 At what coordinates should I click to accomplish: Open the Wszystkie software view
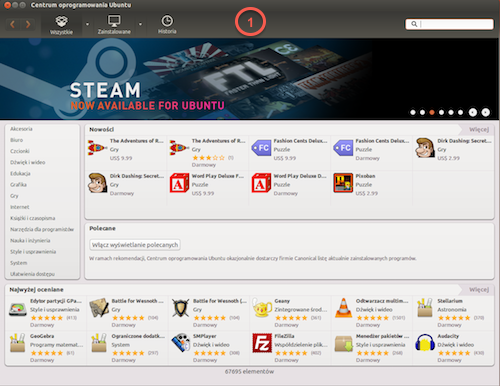61,25
